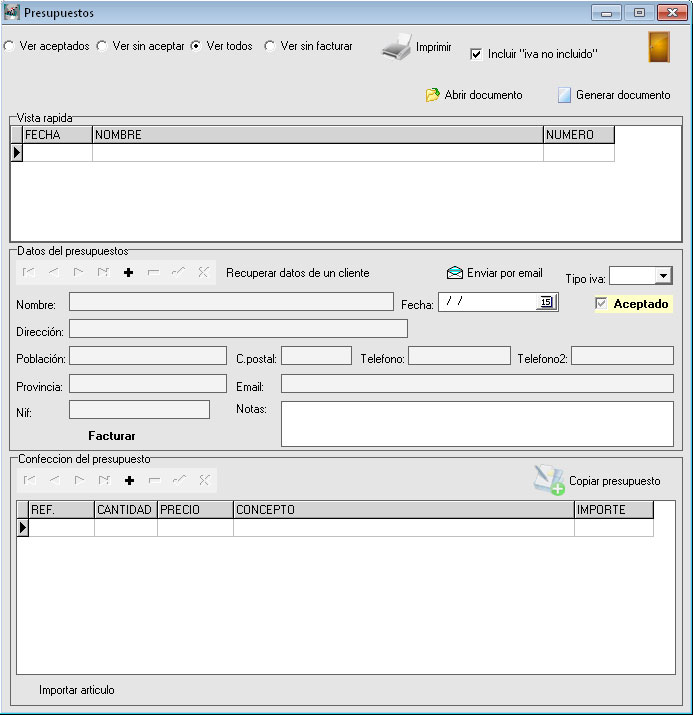Click the Generar documento page icon
693x715 pixels.
(x=564, y=95)
